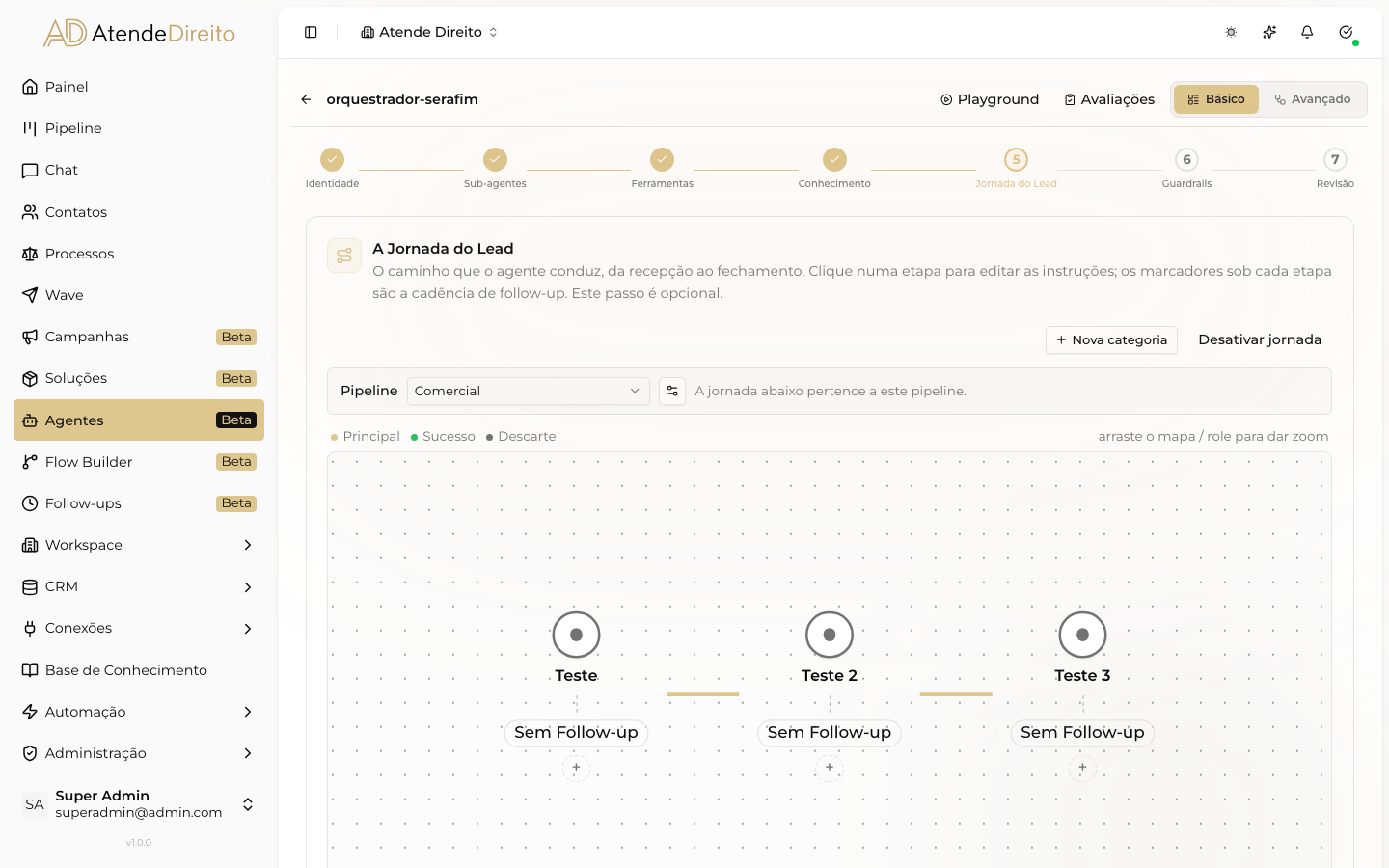Click Desativar jornada

(x=1260, y=339)
